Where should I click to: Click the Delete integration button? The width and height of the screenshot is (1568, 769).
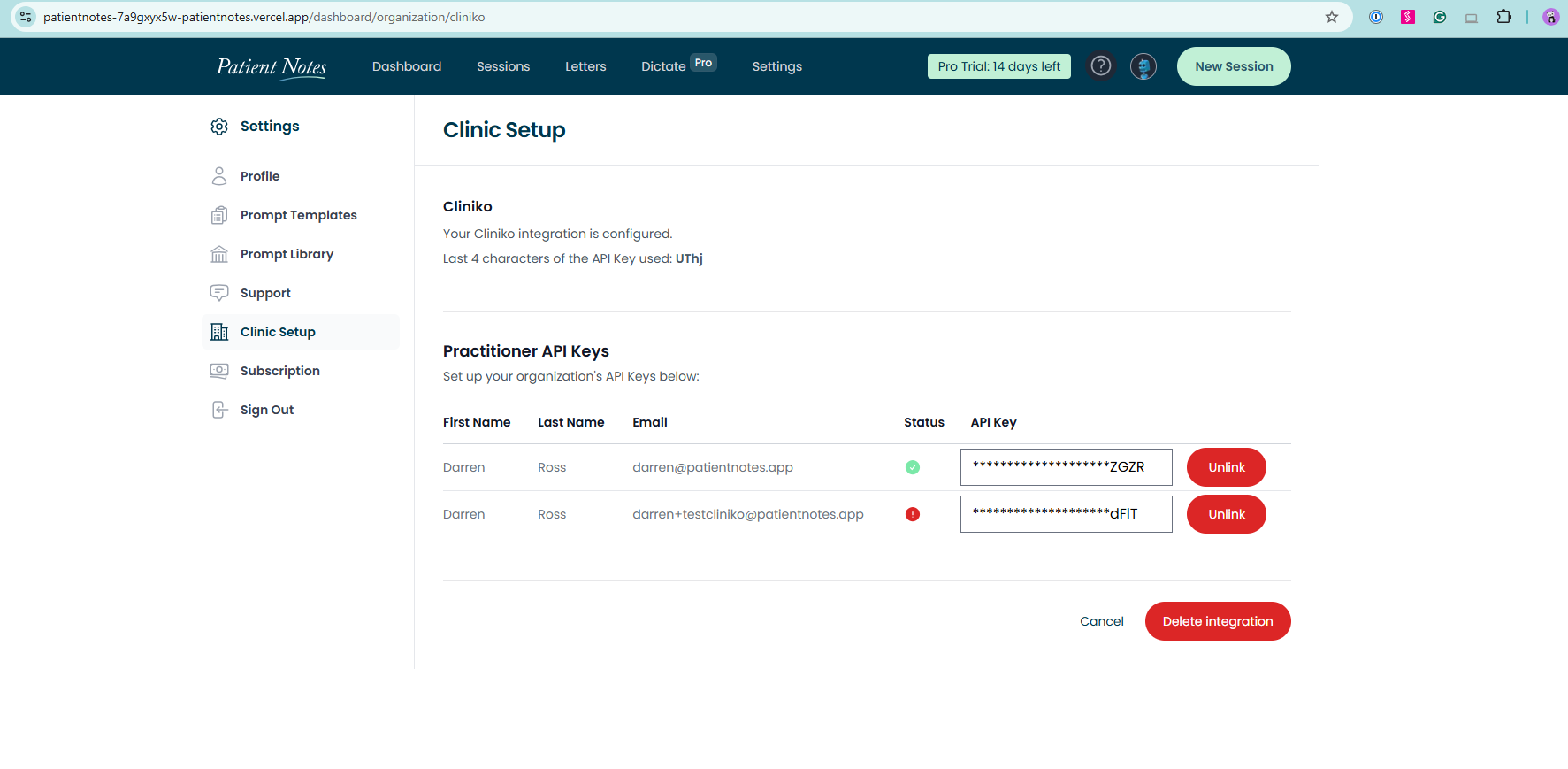(1218, 621)
